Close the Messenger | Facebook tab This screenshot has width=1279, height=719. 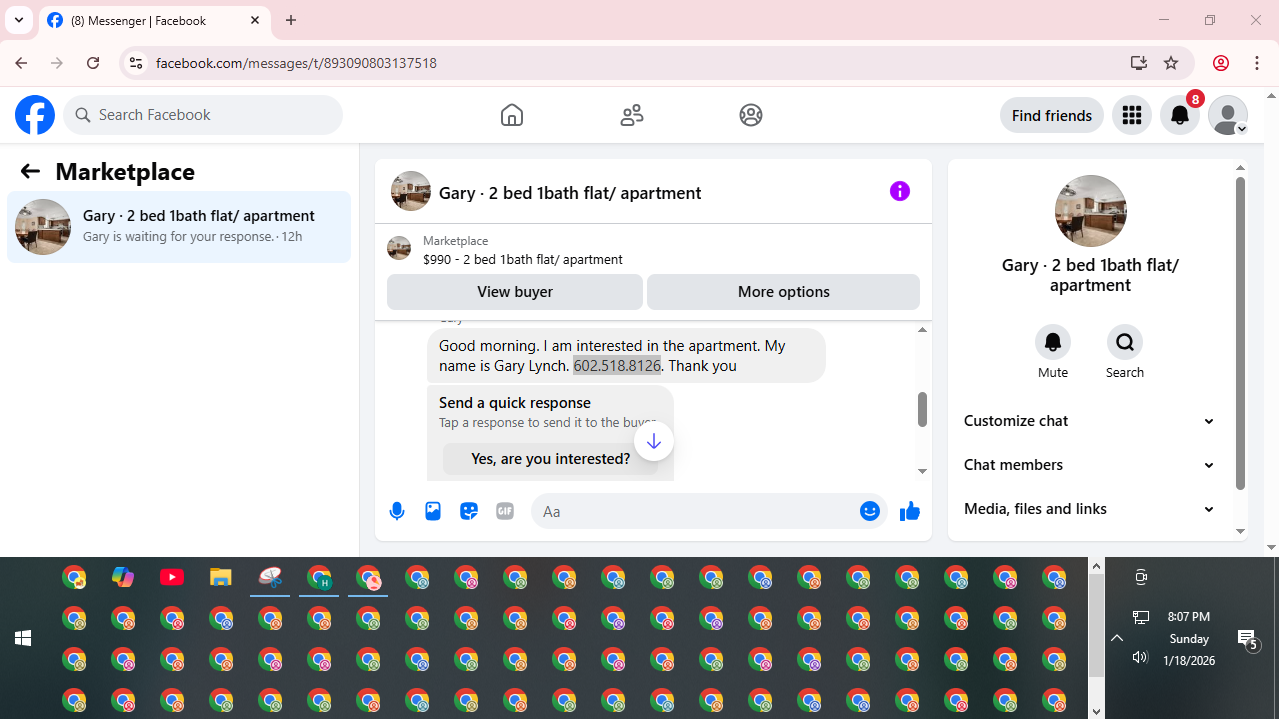pos(255,20)
